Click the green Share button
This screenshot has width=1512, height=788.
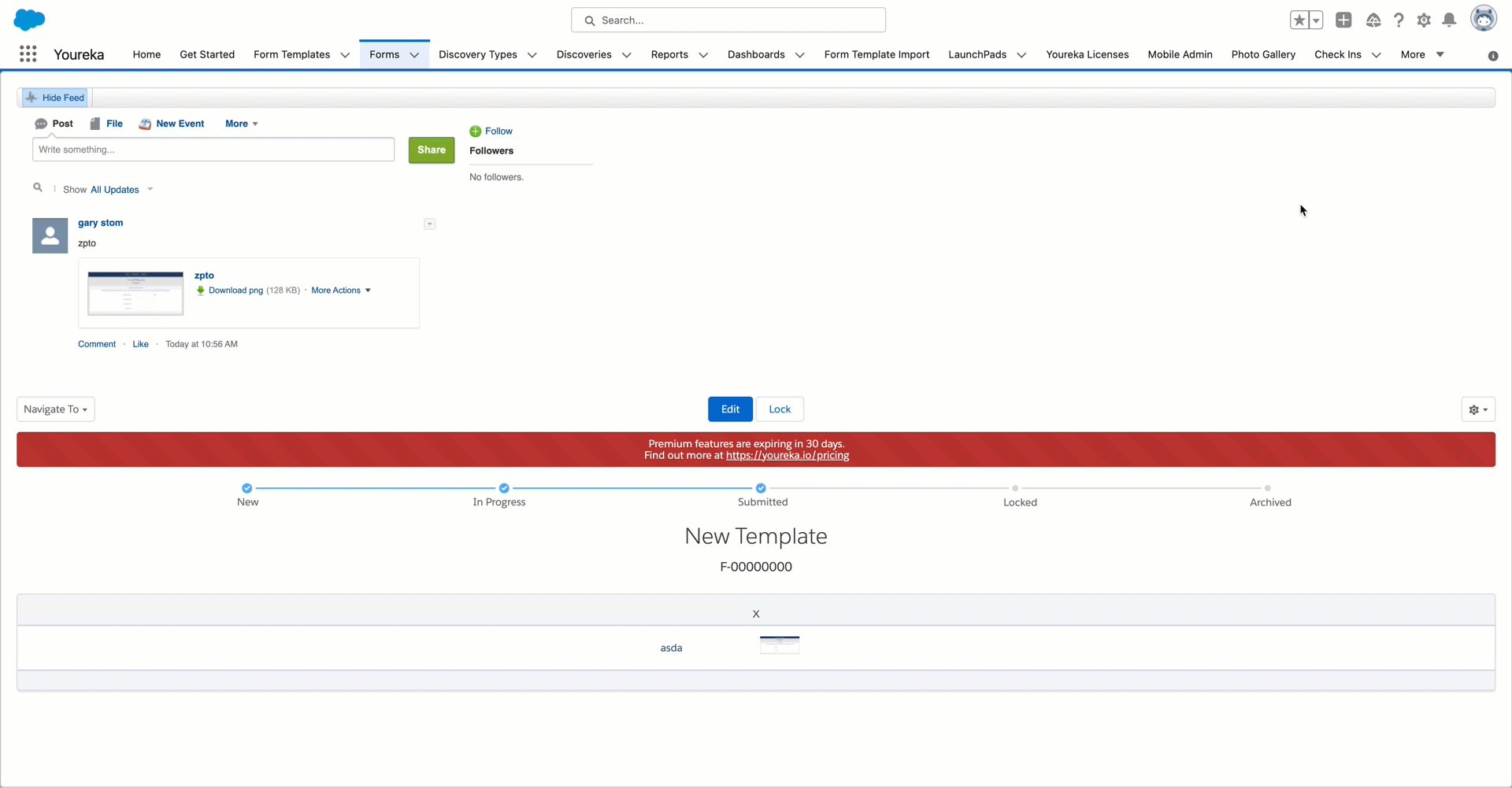pos(432,150)
